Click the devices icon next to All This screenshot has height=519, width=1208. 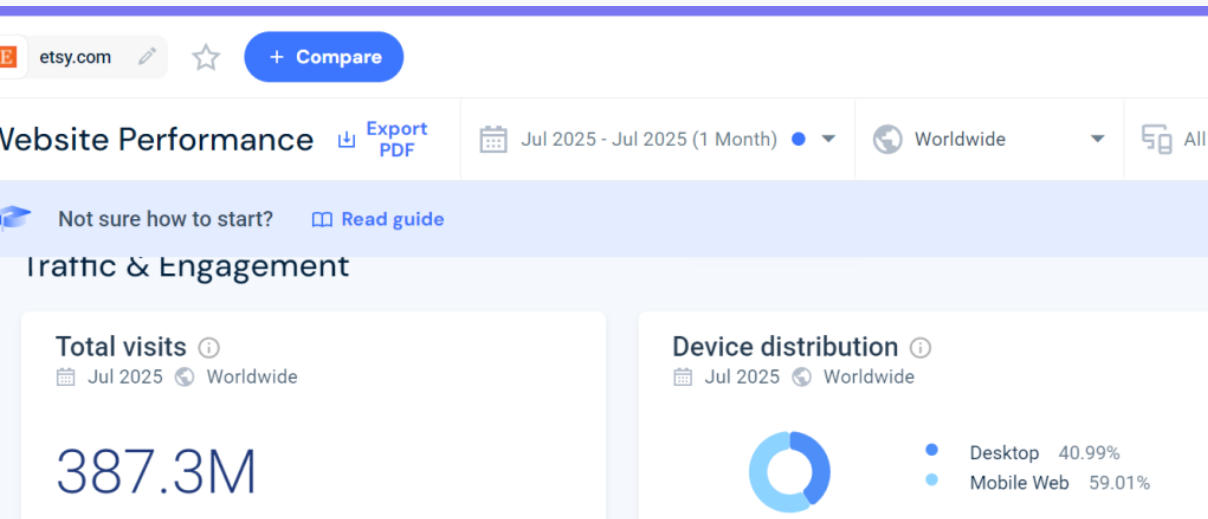pos(1157,140)
